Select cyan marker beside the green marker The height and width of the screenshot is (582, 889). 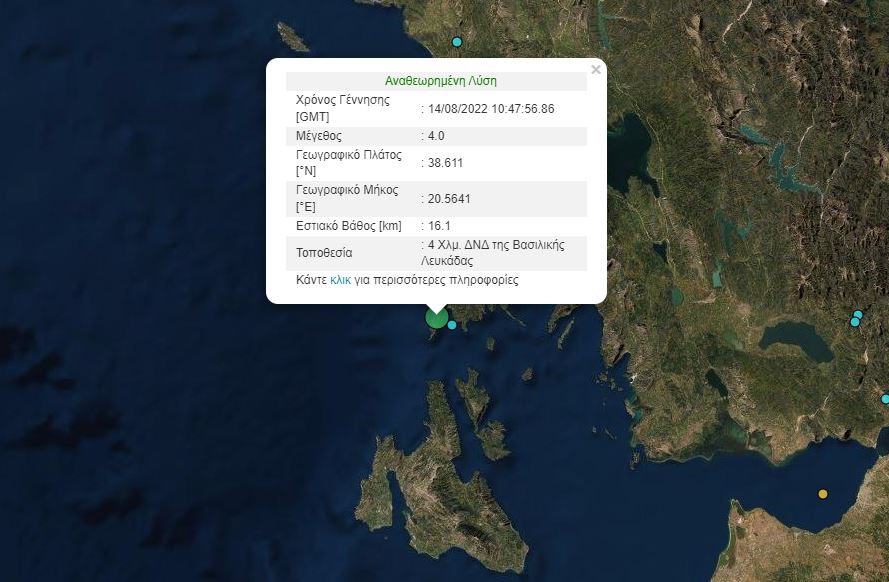click(452, 325)
